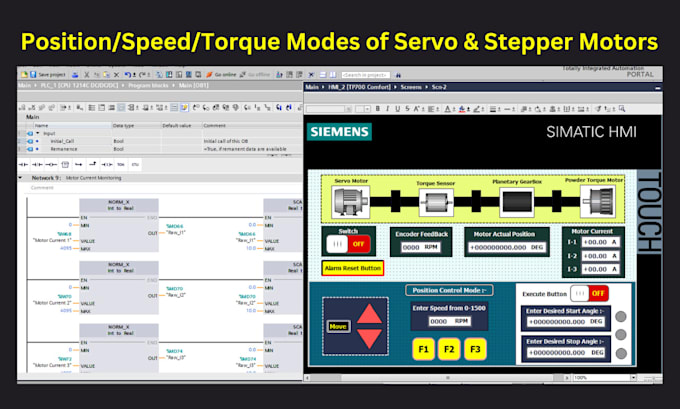
Task: Click the Undo arrow icon
Action: [128, 75]
